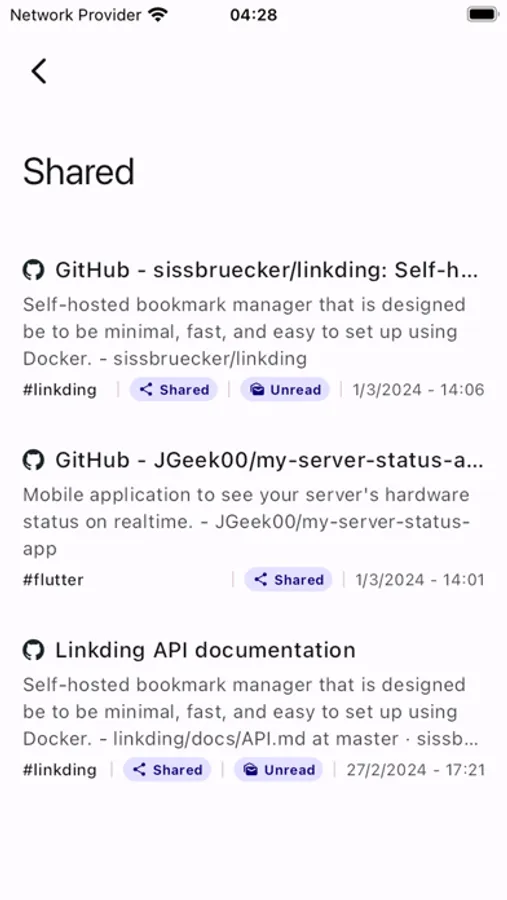Tap #linkding tag on the 27/2/2024 bookmark
The height and width of the screenshot is (900, 507).
60,770
